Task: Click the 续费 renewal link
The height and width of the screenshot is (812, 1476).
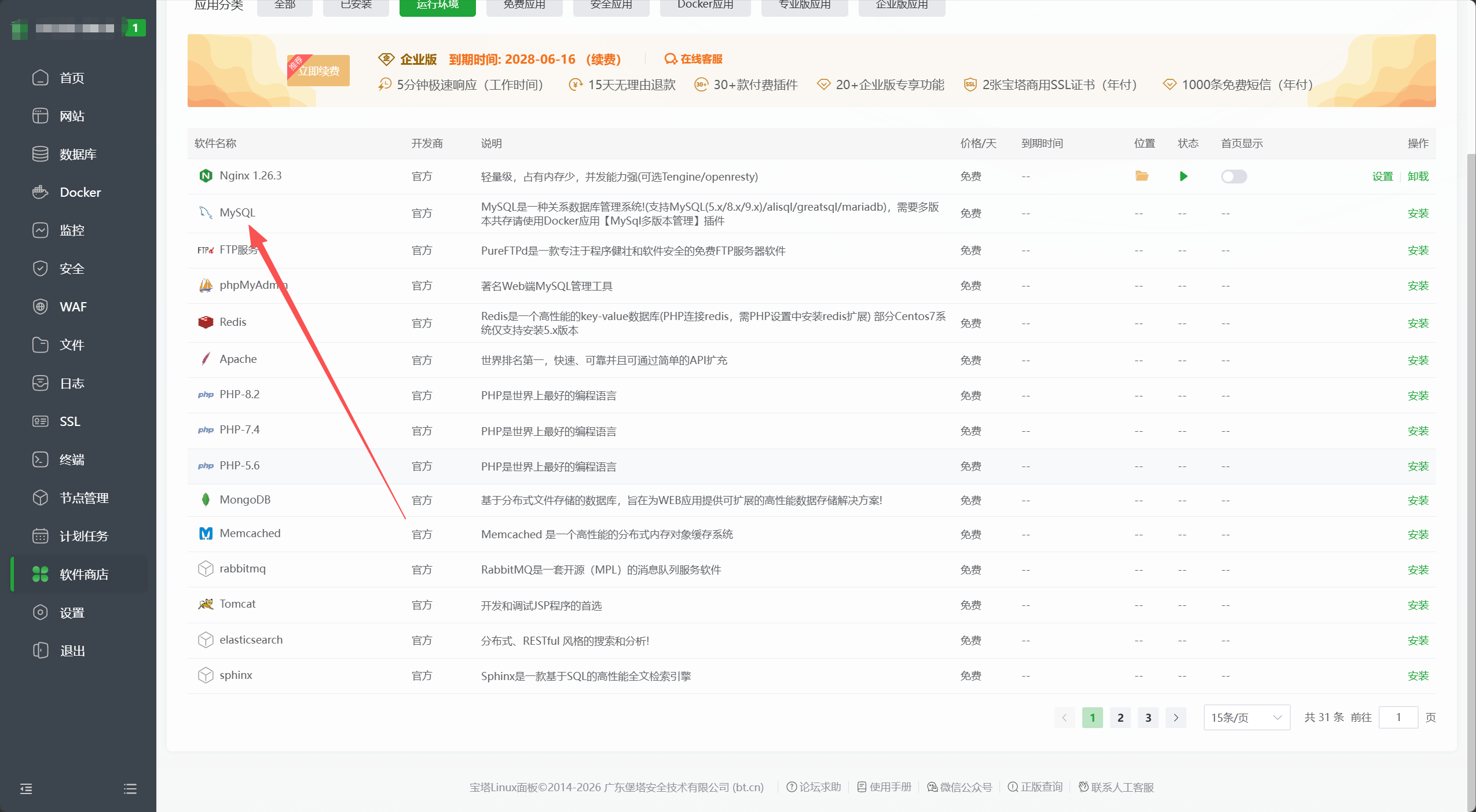Action: 603,59
